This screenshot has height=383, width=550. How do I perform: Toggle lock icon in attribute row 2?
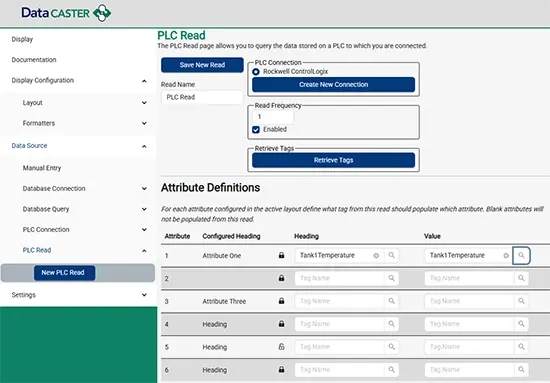281,278
